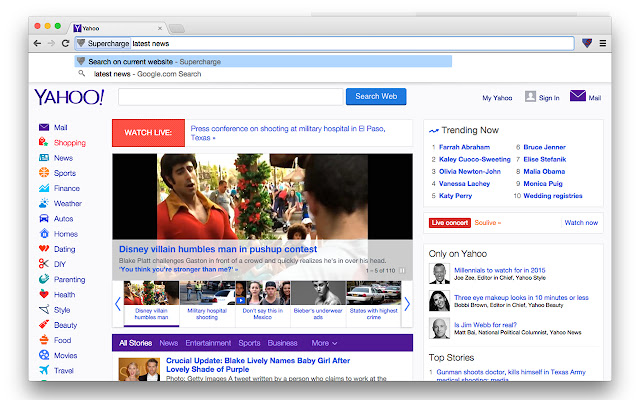Show next carousel thumbnails arrow
The height and width of the screenshot is (400, 640).
pyautogui.click(x=407, y=304)
